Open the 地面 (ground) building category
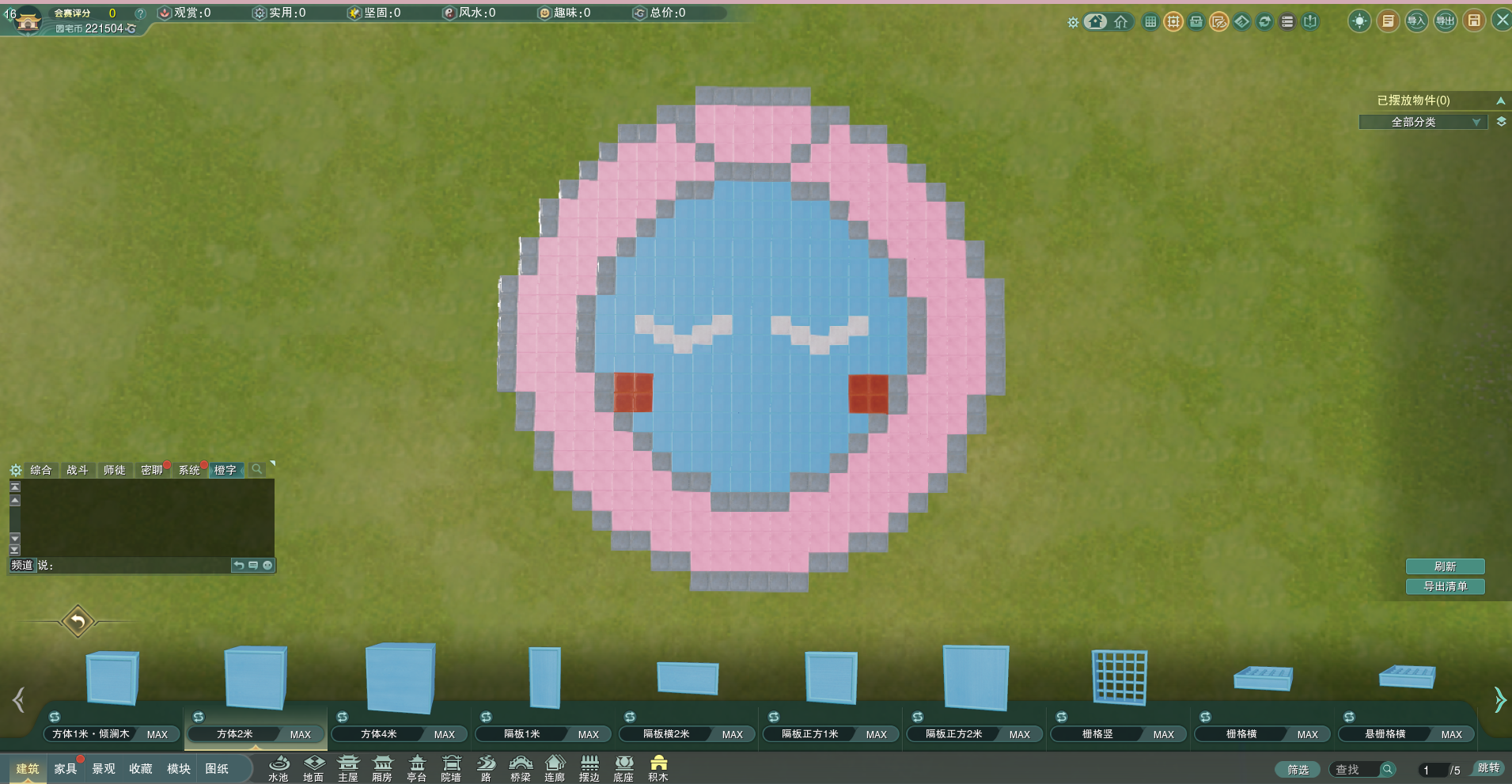Image resolution: width=1512 pixels, height=784 pixels. (x=313, y=767)
